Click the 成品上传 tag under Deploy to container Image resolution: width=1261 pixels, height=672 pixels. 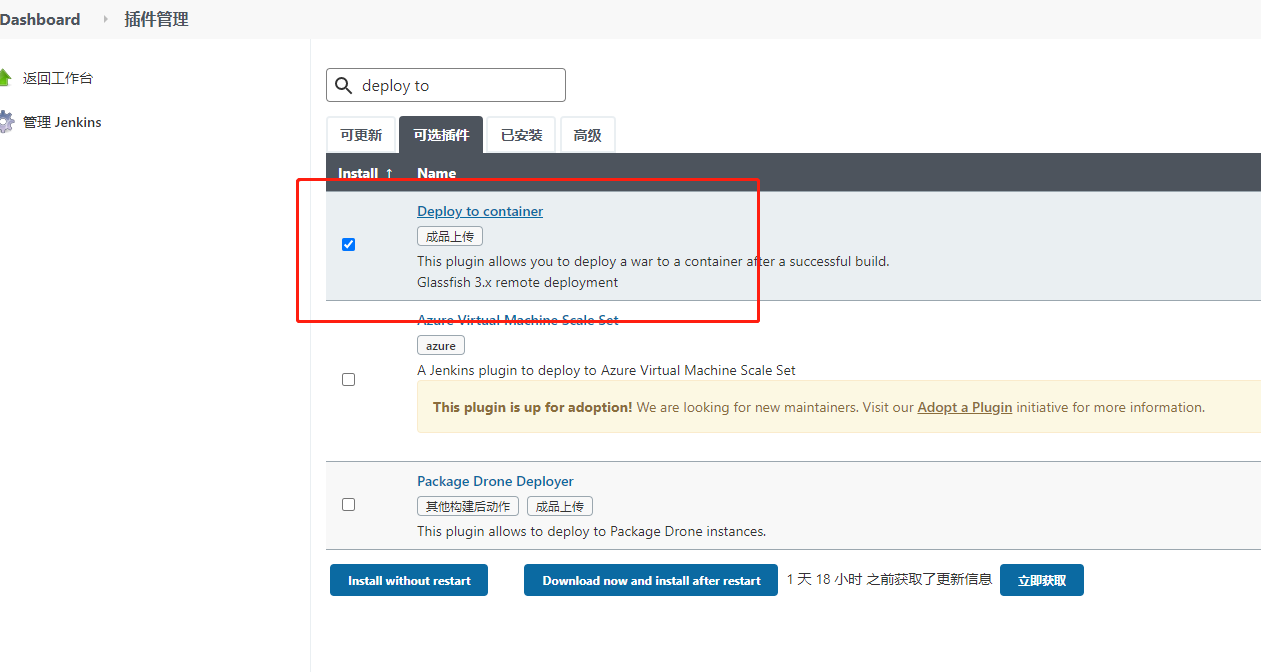450,236
